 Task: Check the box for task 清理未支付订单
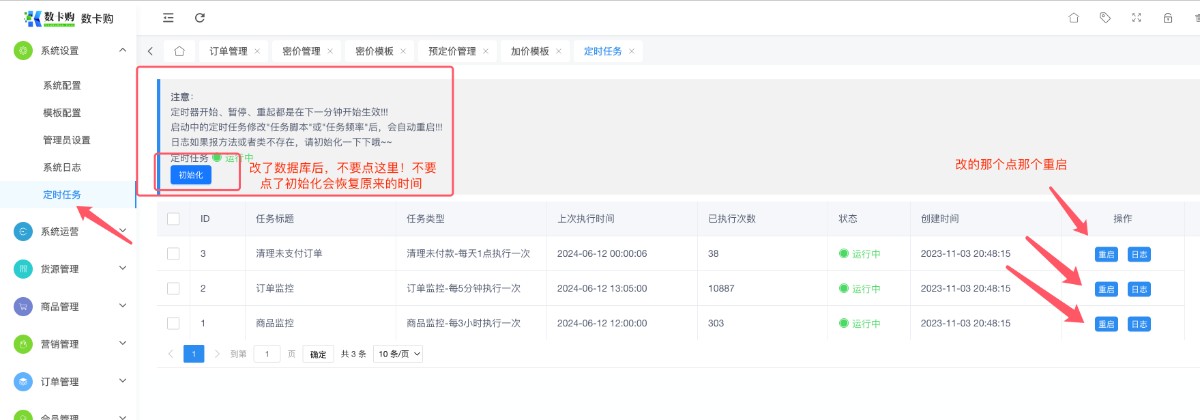coord(174,254)
